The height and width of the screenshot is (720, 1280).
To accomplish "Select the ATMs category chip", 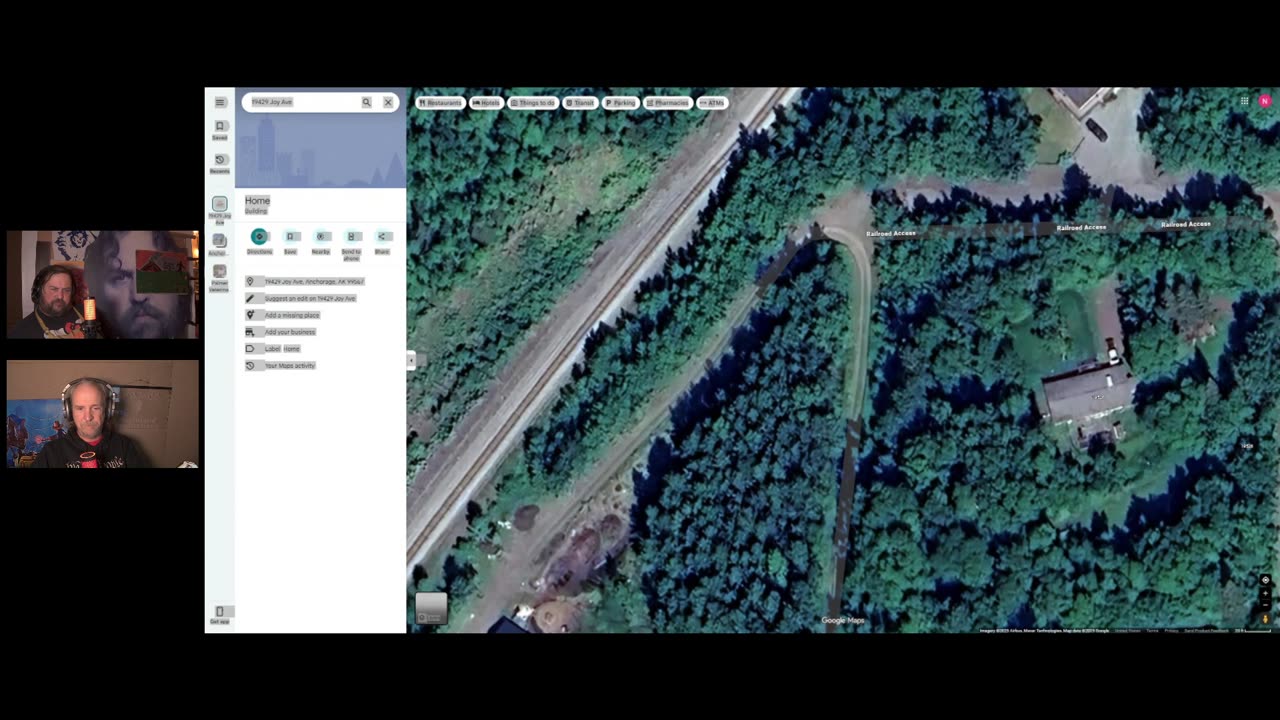I will point(712,103).
